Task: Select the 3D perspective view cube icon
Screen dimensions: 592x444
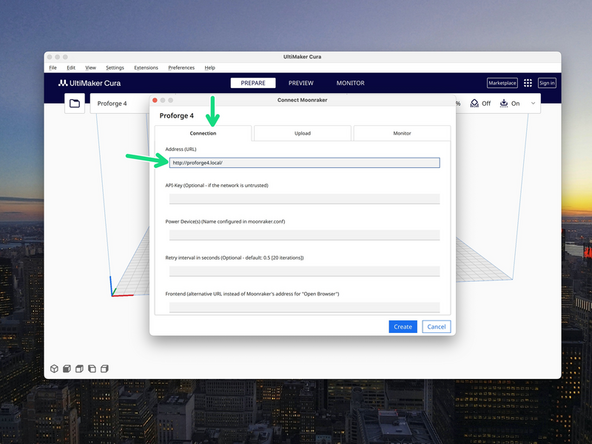Action: coord(54,368)
